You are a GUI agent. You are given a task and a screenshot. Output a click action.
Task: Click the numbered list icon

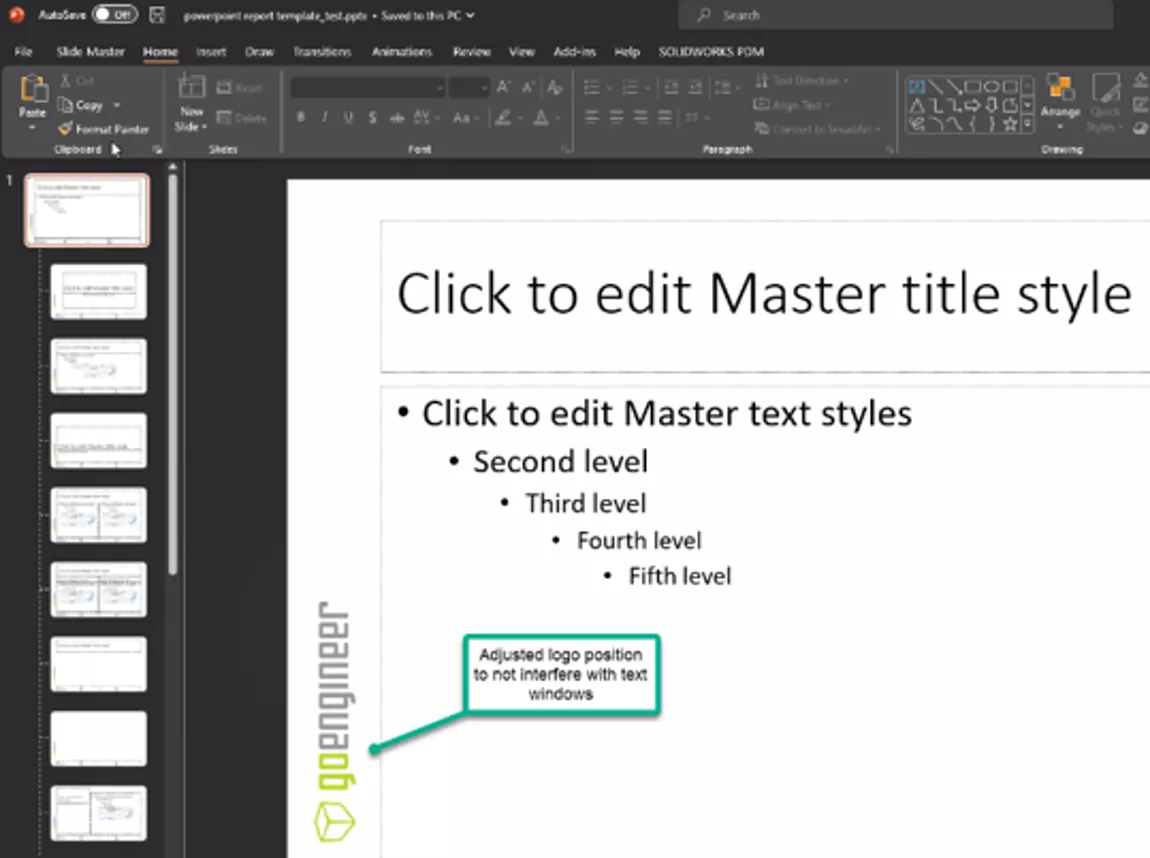[631, 88]
